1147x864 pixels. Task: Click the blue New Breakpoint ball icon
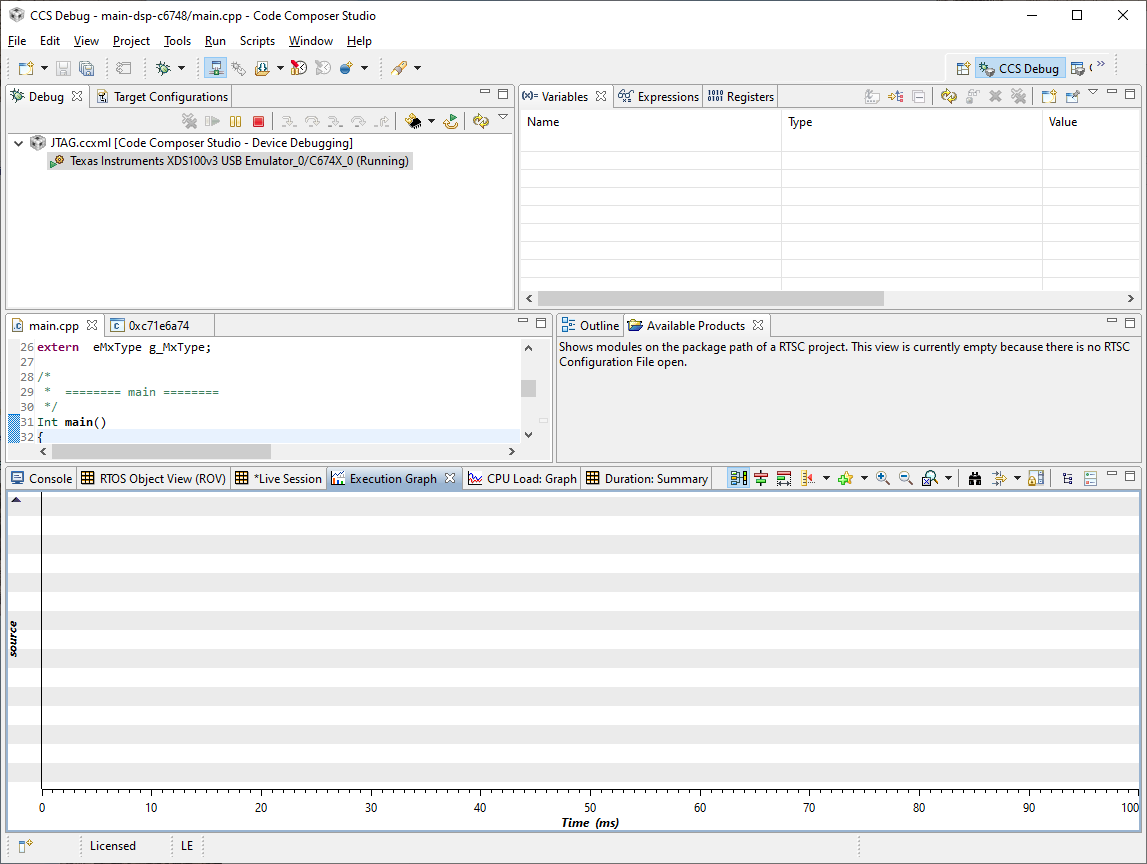346,68
